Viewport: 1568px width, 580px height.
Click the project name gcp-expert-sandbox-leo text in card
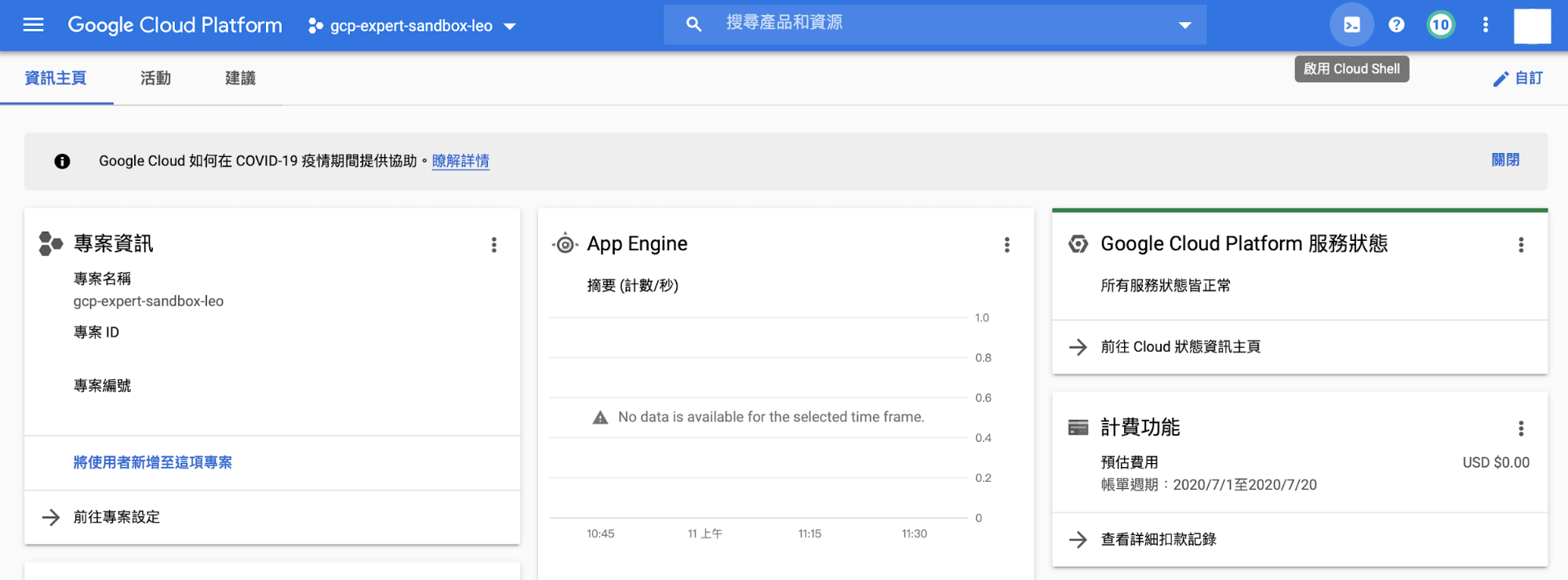tap(148, 301)
